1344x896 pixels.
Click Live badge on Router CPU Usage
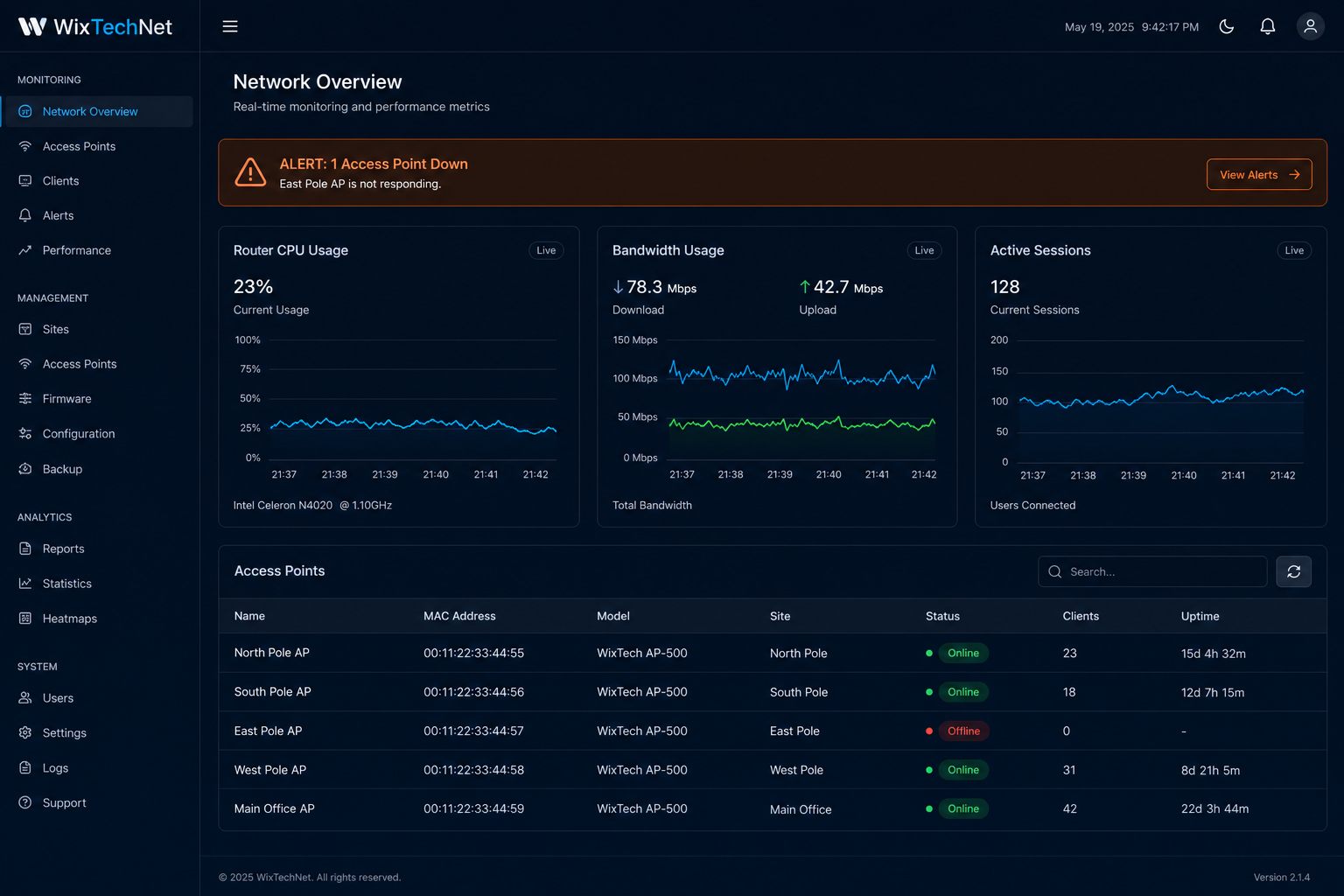(546, 250)
